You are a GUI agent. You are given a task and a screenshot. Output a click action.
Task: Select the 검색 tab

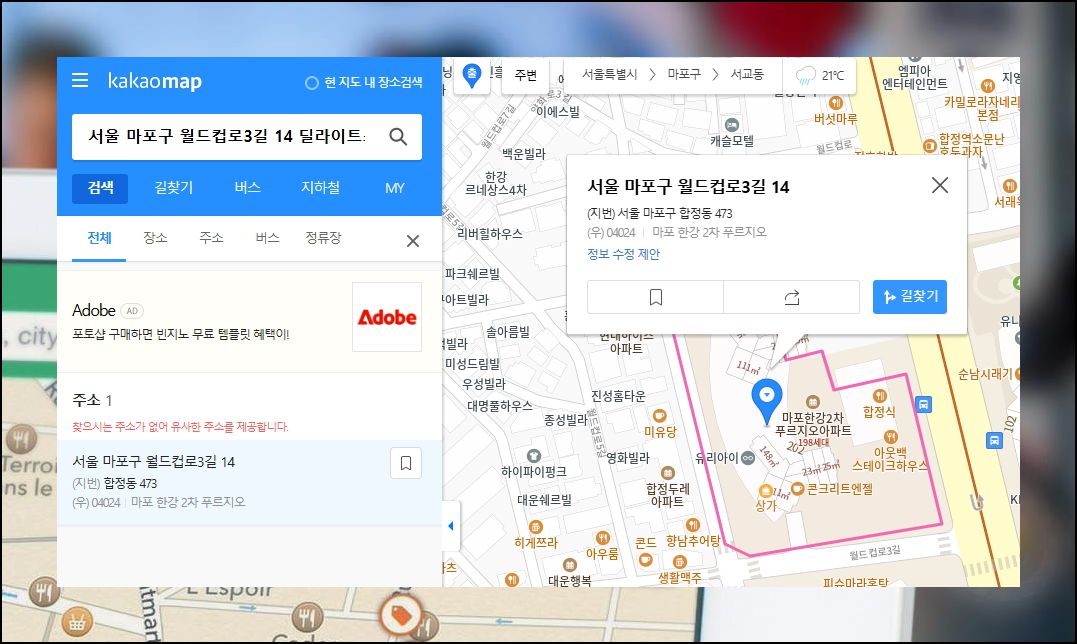pyautogui.click(x=100, y=187)
